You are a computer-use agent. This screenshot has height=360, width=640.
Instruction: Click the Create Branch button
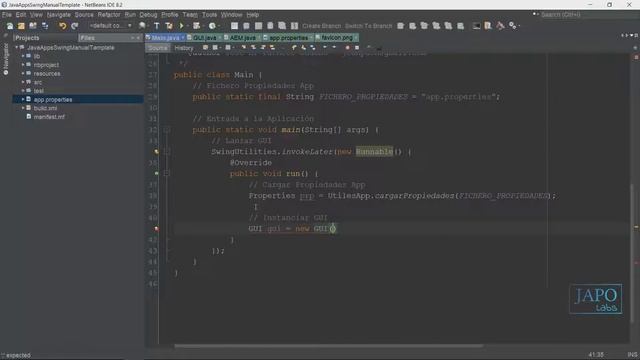click(322, 26)
